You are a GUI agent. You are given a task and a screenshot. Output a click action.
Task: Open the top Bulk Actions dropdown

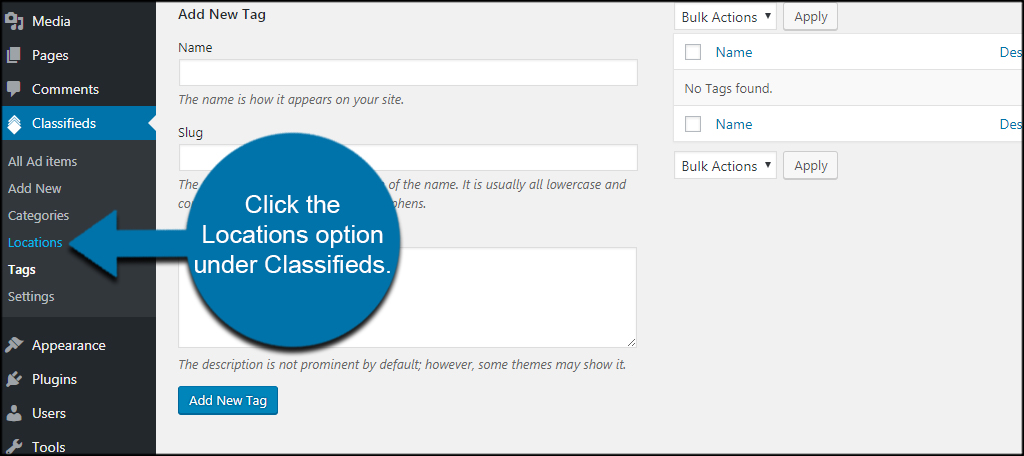(x=725, y=18)
